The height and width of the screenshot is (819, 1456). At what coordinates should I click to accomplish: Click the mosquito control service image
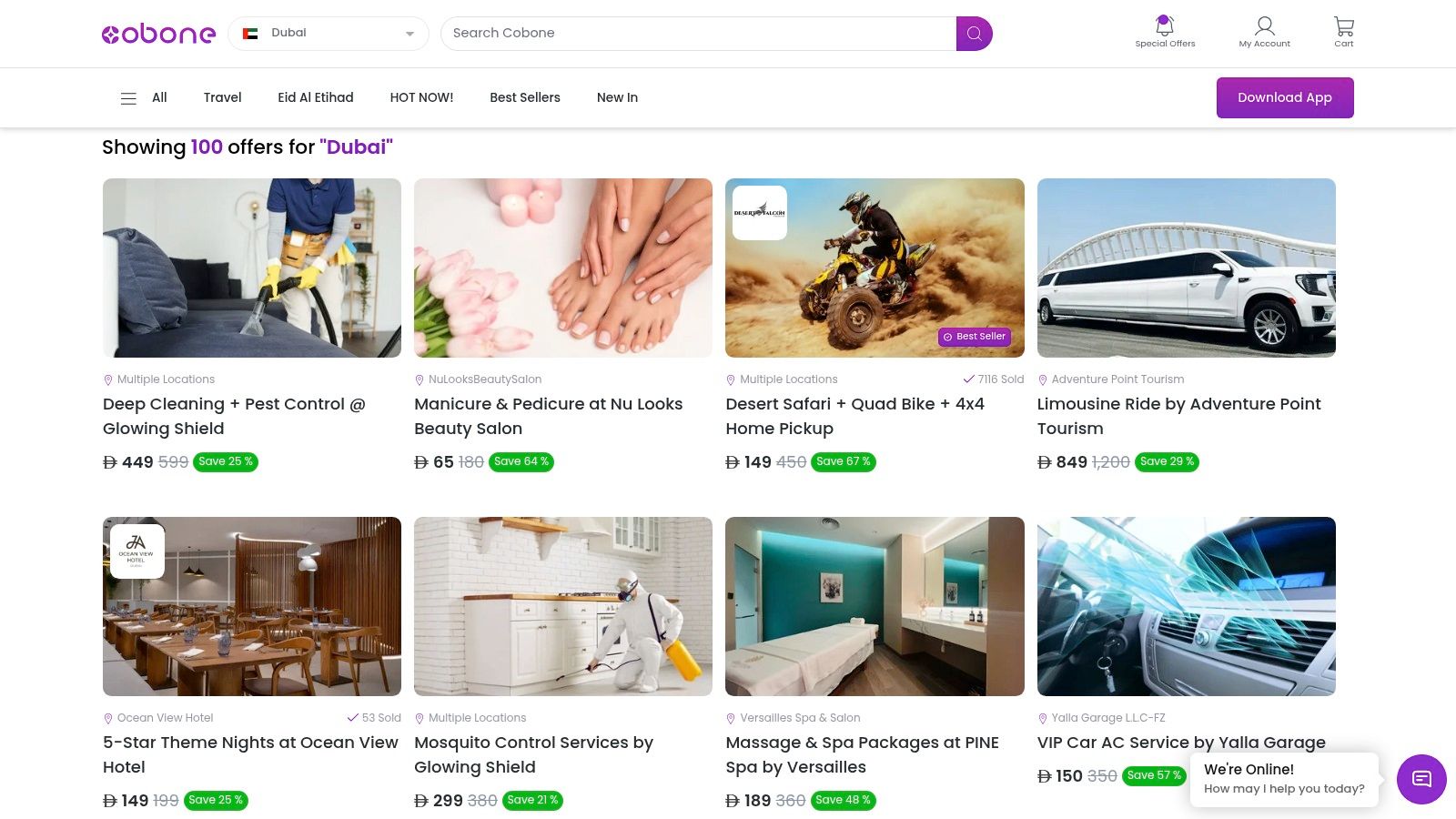coord(563,607)
